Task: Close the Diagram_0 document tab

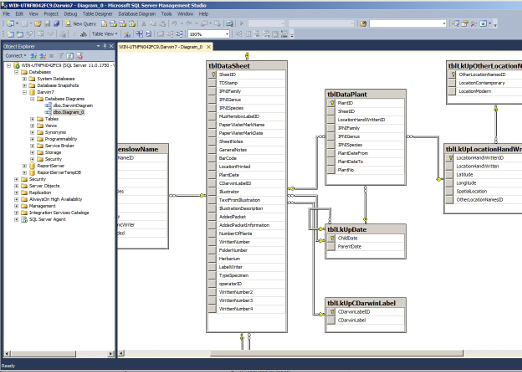Action: pyautogui.click(x=209, y=47)
